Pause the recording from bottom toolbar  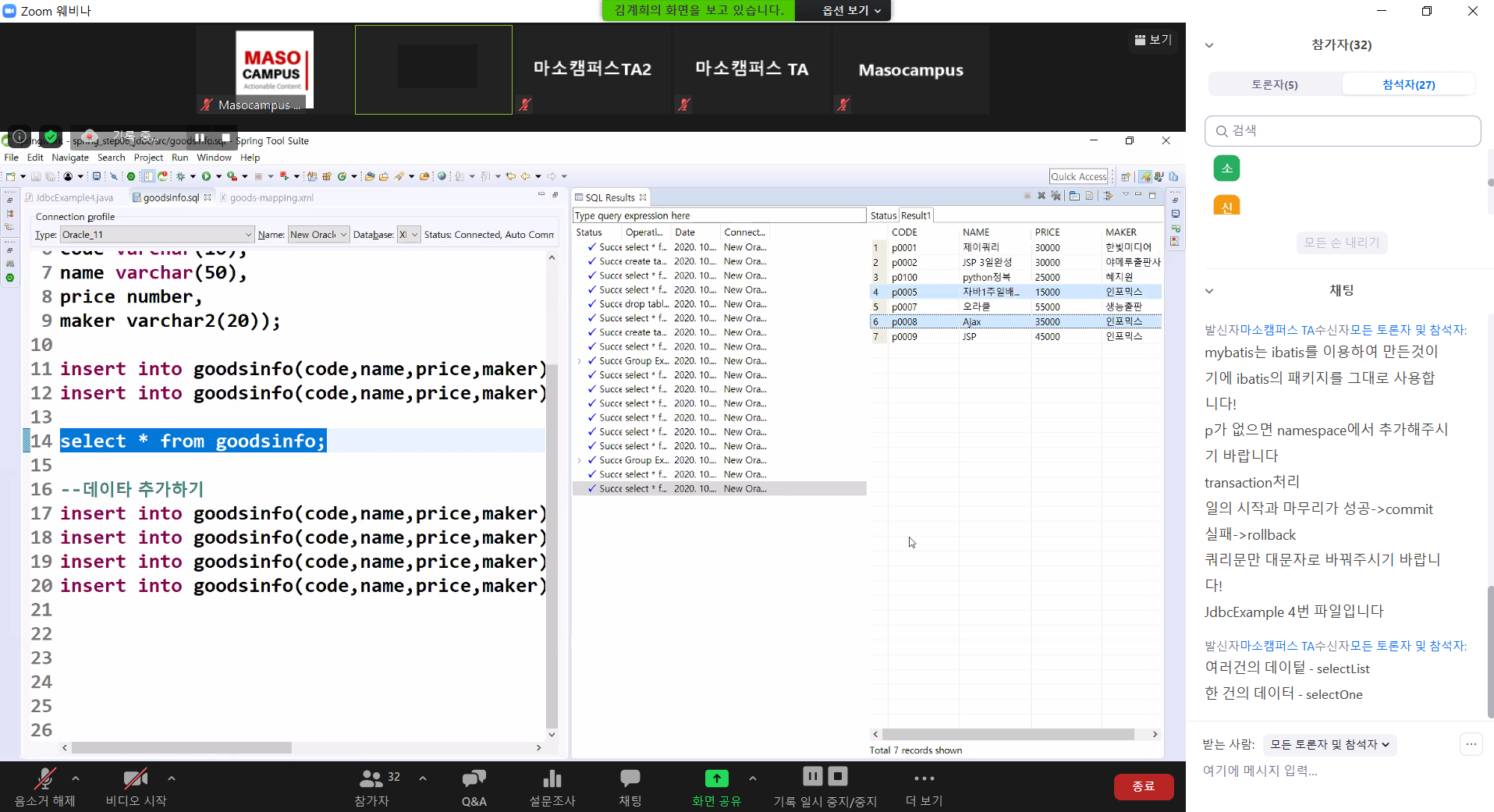click(x=812, y=776)
